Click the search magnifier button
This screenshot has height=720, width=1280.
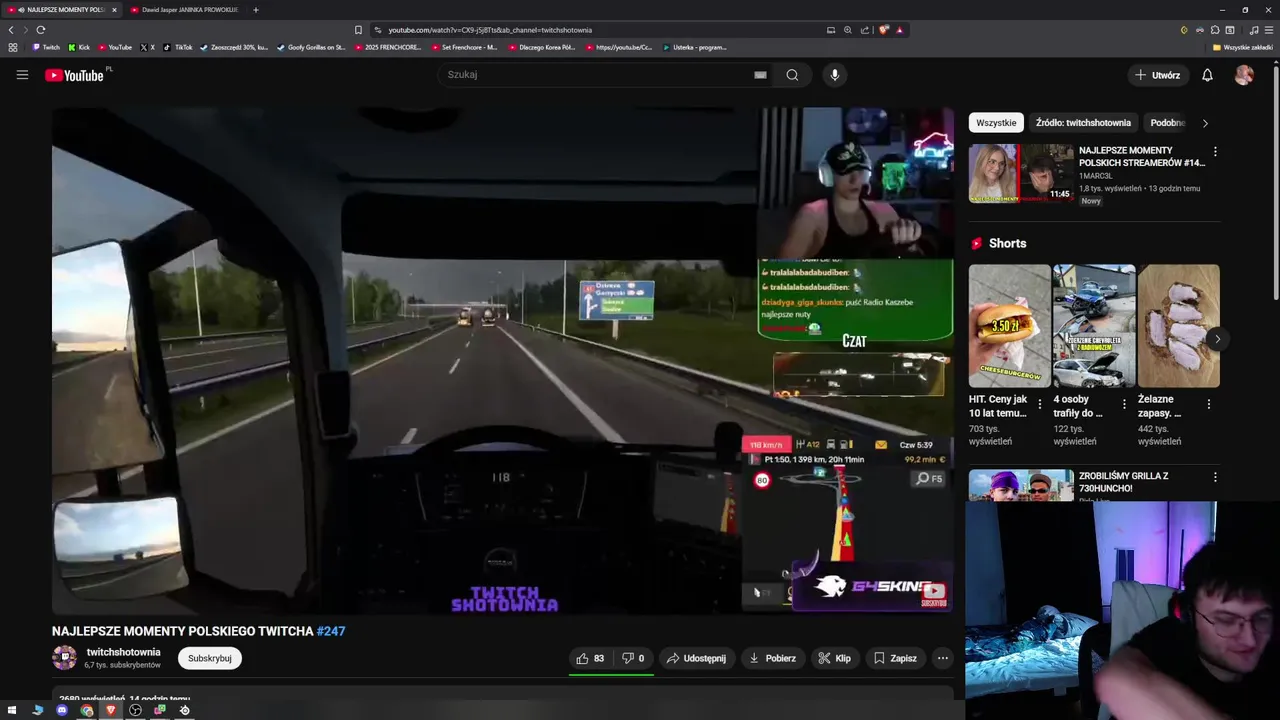point(792,75)
